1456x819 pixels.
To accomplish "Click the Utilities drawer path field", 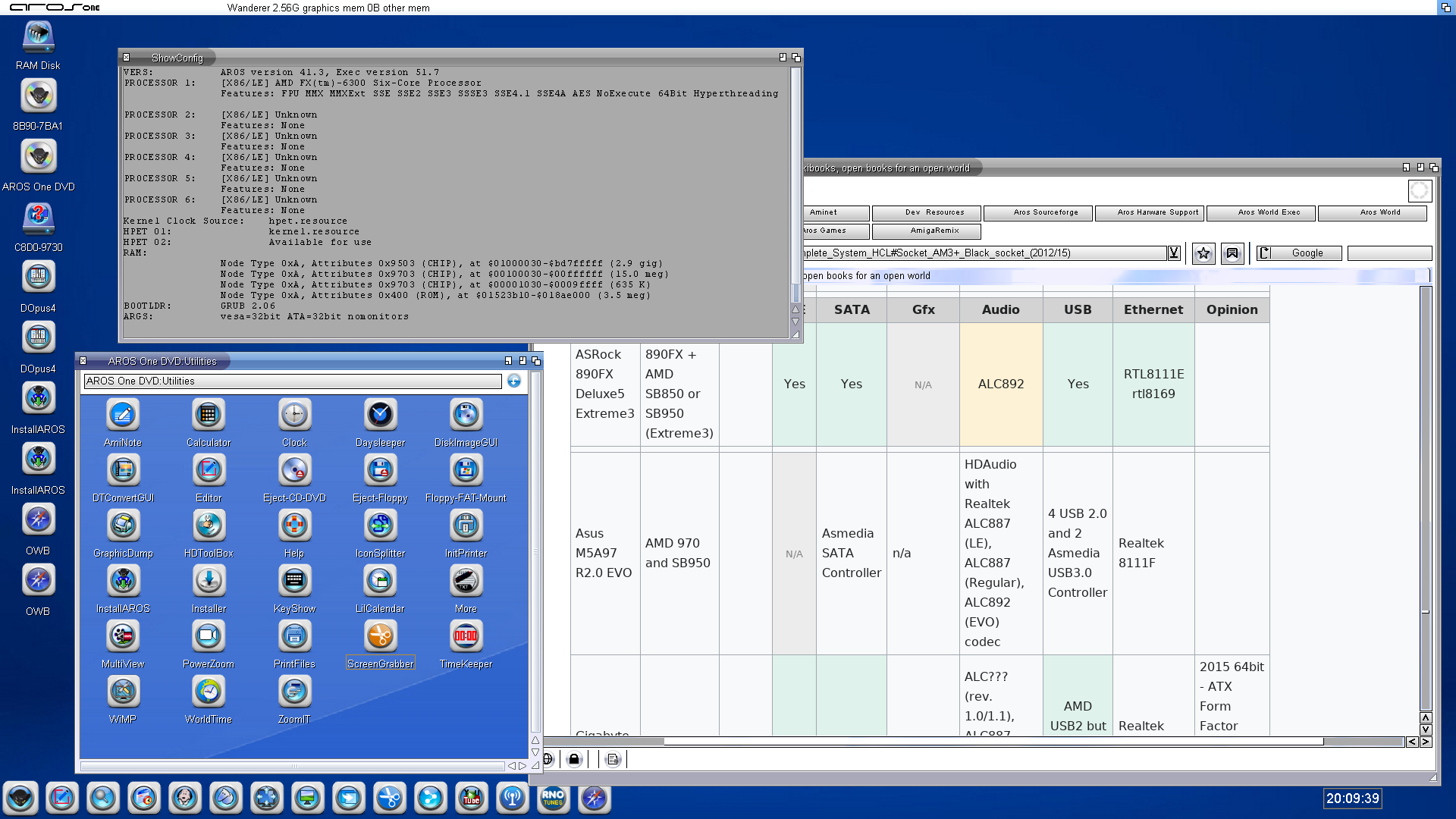I will click(x=293, y=381).
